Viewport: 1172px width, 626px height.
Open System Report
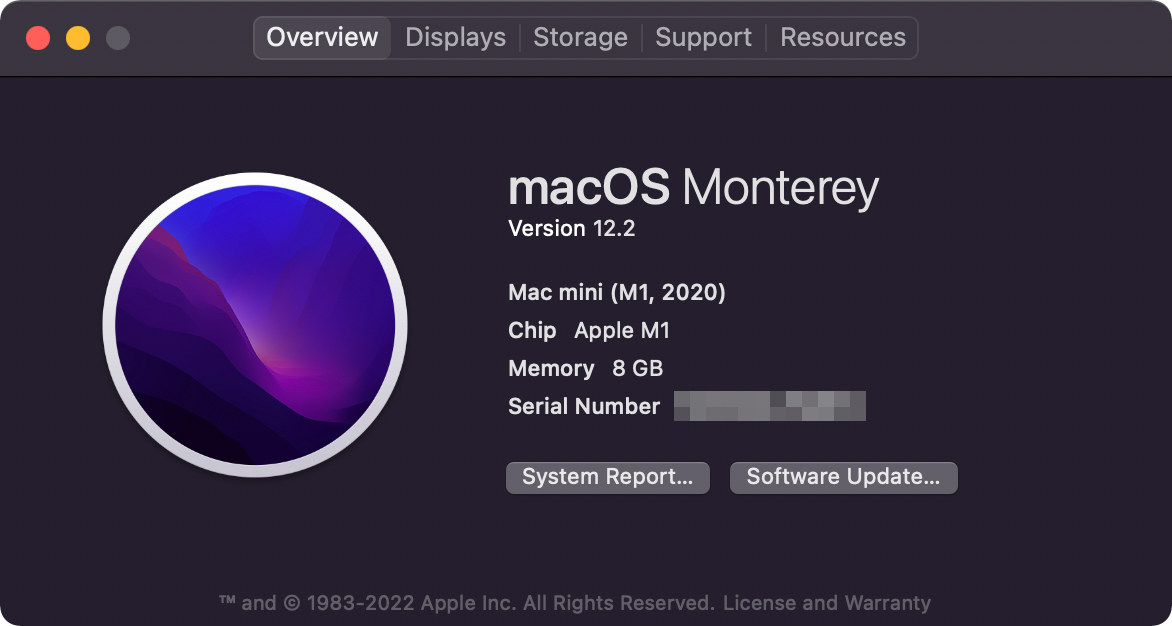pyautogui.click(x=608, y=477)
